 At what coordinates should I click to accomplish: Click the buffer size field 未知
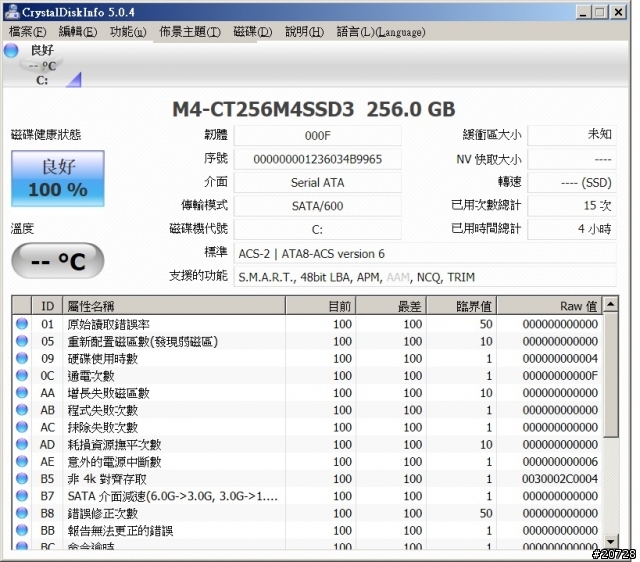pyautogui.click(x=571, y=135)
